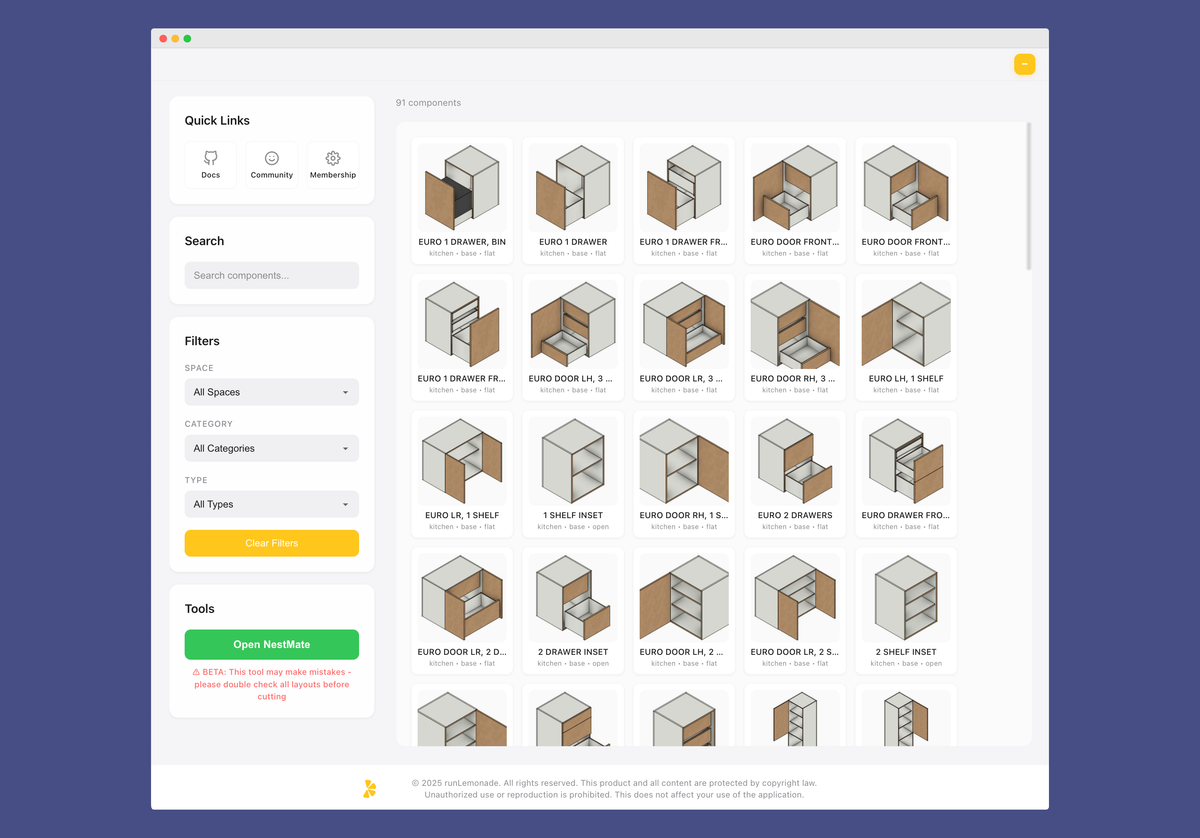Select the EURO 1 DRAWER component
The width and height of the screenshot is (1200, 838).
point(572,185)
